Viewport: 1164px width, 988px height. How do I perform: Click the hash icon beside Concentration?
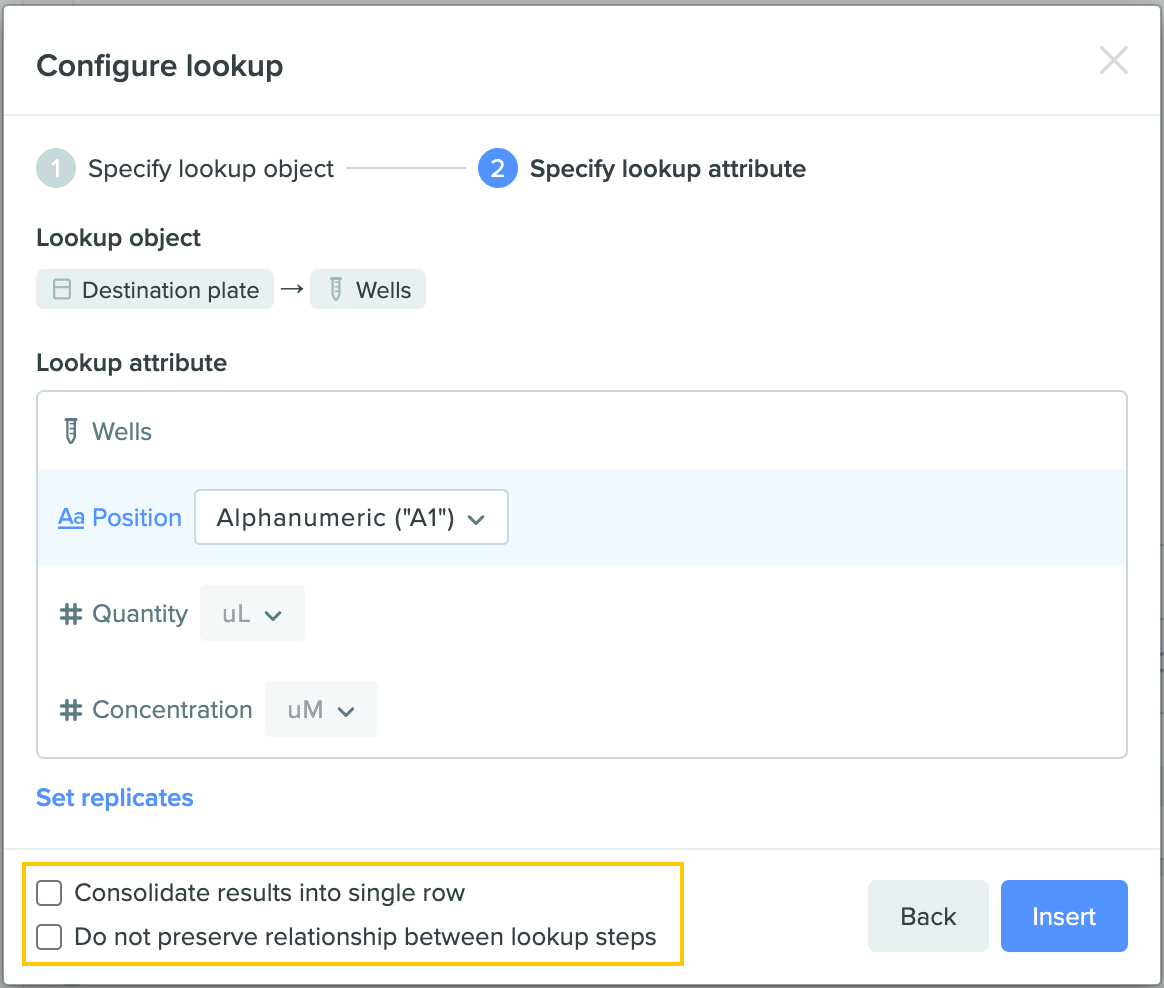click(71, 710)
